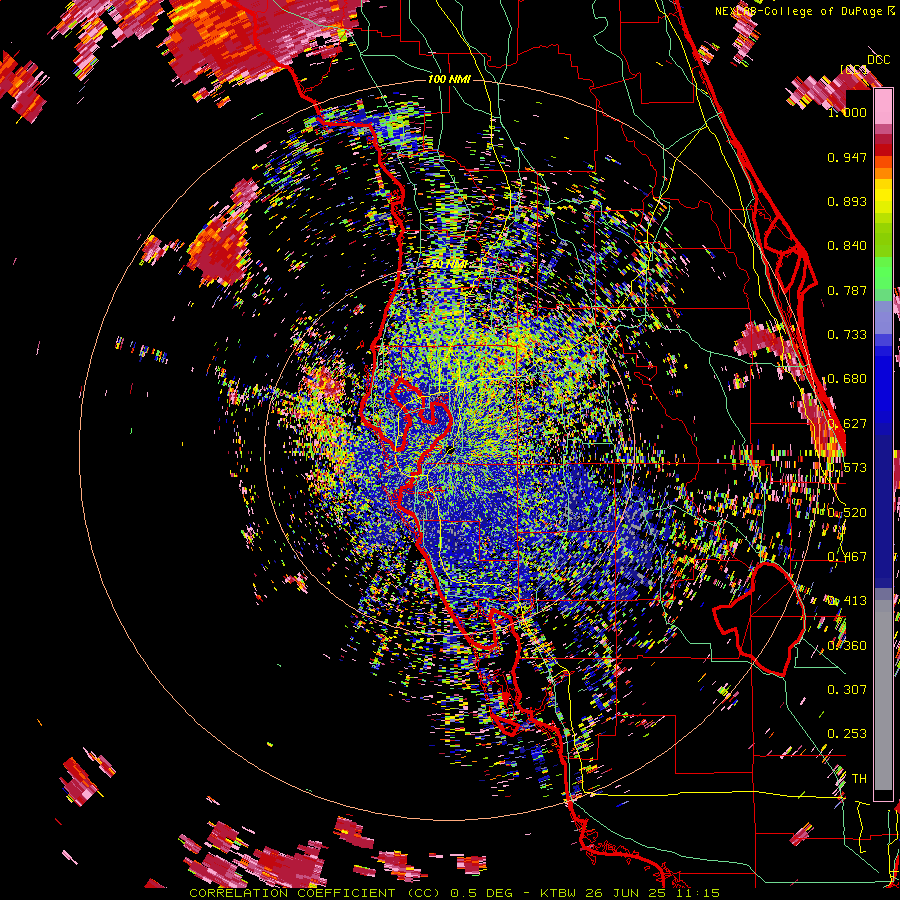Pick the yellow segment of the color bar

(x=883, y=195)
